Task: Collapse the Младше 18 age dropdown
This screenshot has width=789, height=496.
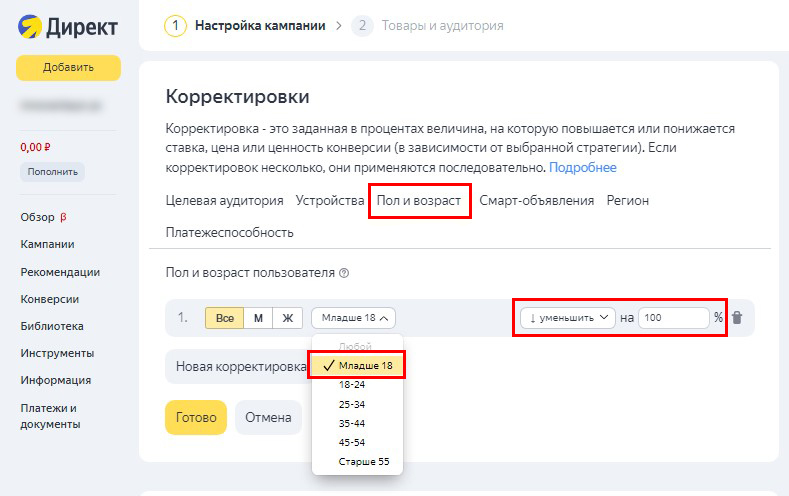Action: tap(353, 318)
